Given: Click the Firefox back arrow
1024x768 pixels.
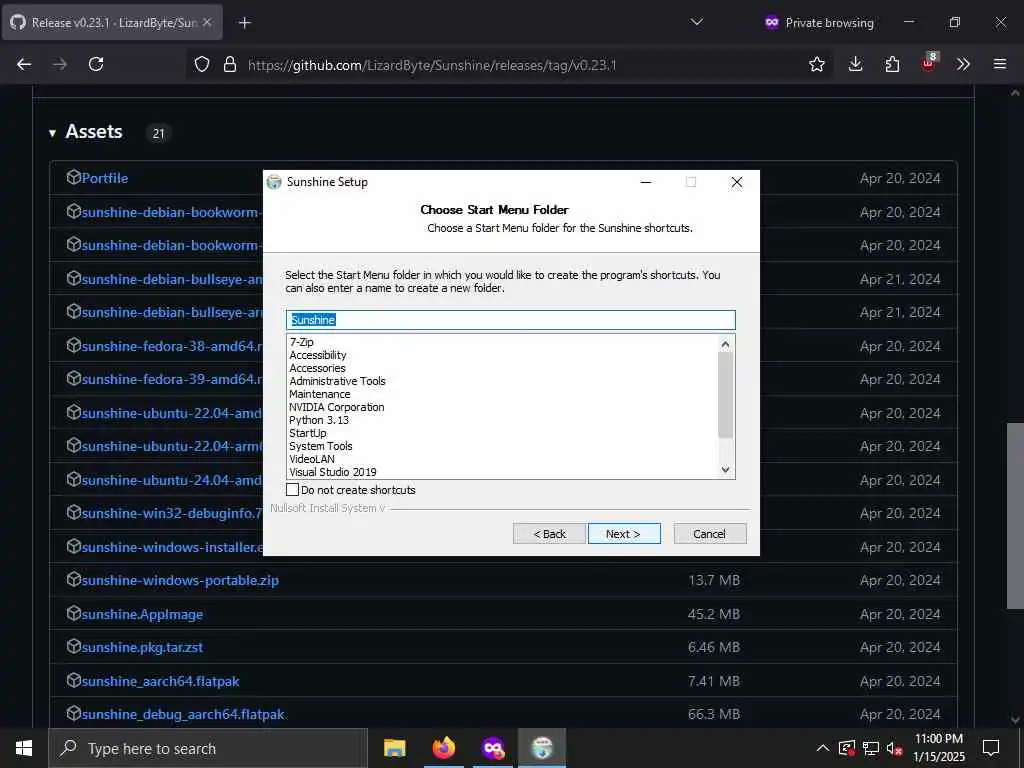Looking at the screenshot, I should (x=24, y=64).
